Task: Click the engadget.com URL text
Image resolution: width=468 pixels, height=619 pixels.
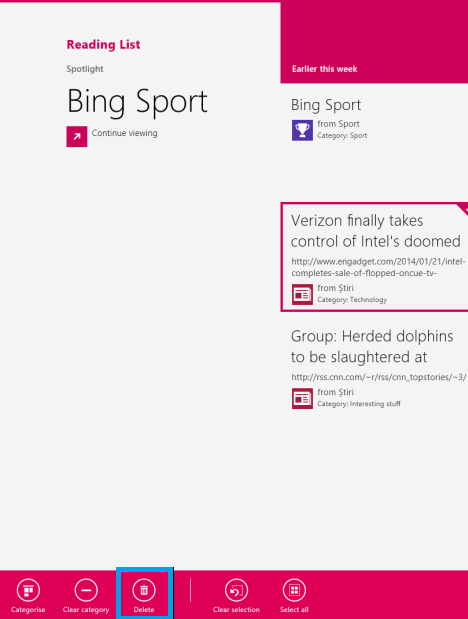Action: (x=378, y=267)
